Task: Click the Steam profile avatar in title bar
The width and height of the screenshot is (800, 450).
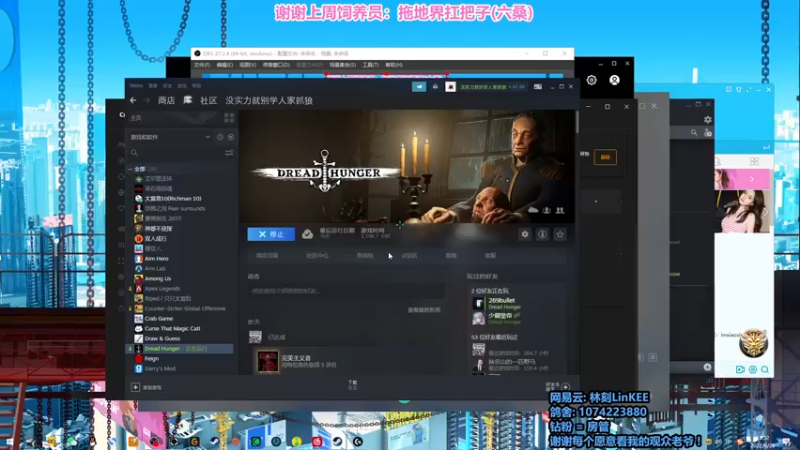Action: 450,87
